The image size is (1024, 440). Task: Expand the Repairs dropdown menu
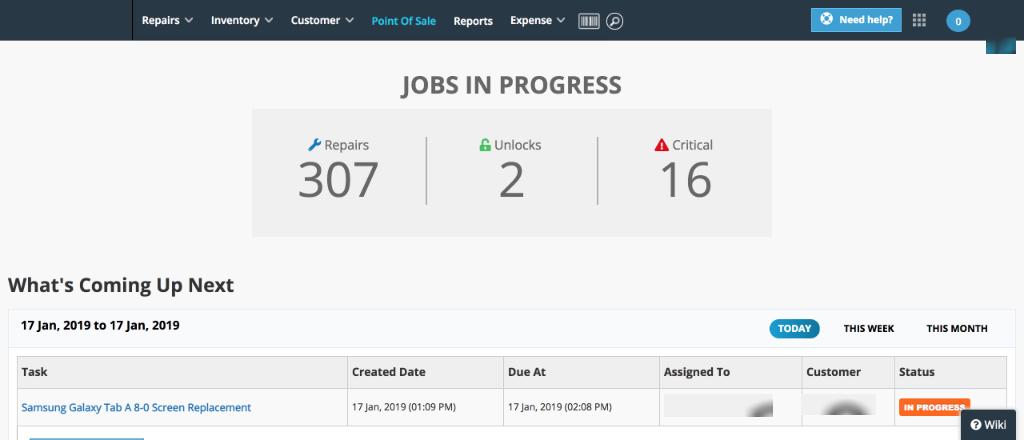coord(167,20)
